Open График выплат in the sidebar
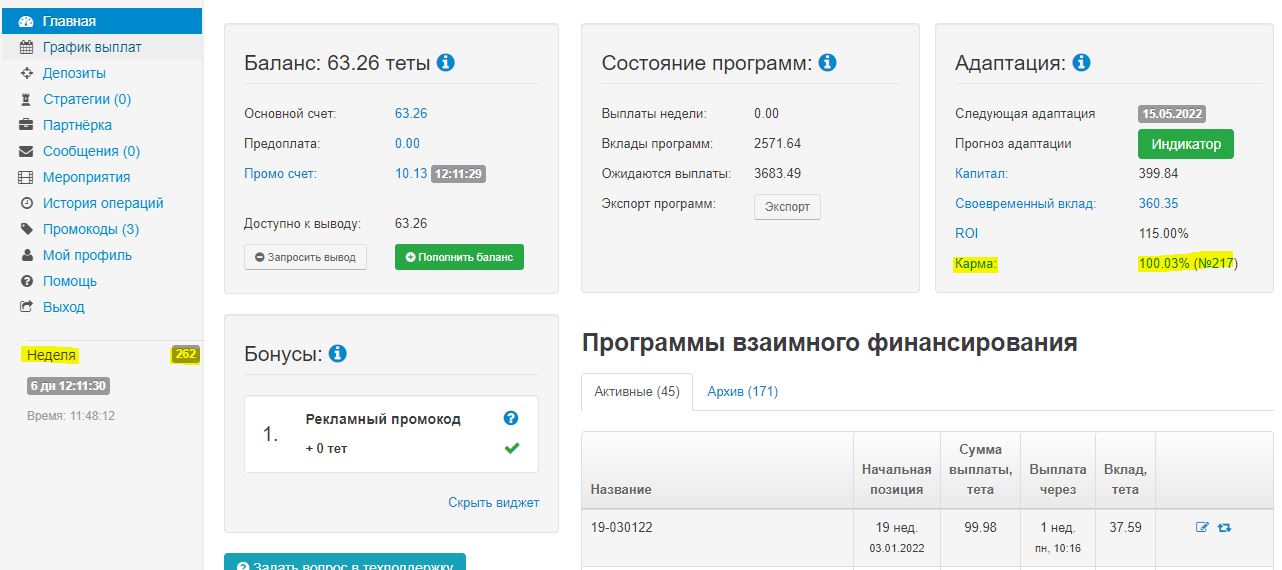 click(91, 47)
